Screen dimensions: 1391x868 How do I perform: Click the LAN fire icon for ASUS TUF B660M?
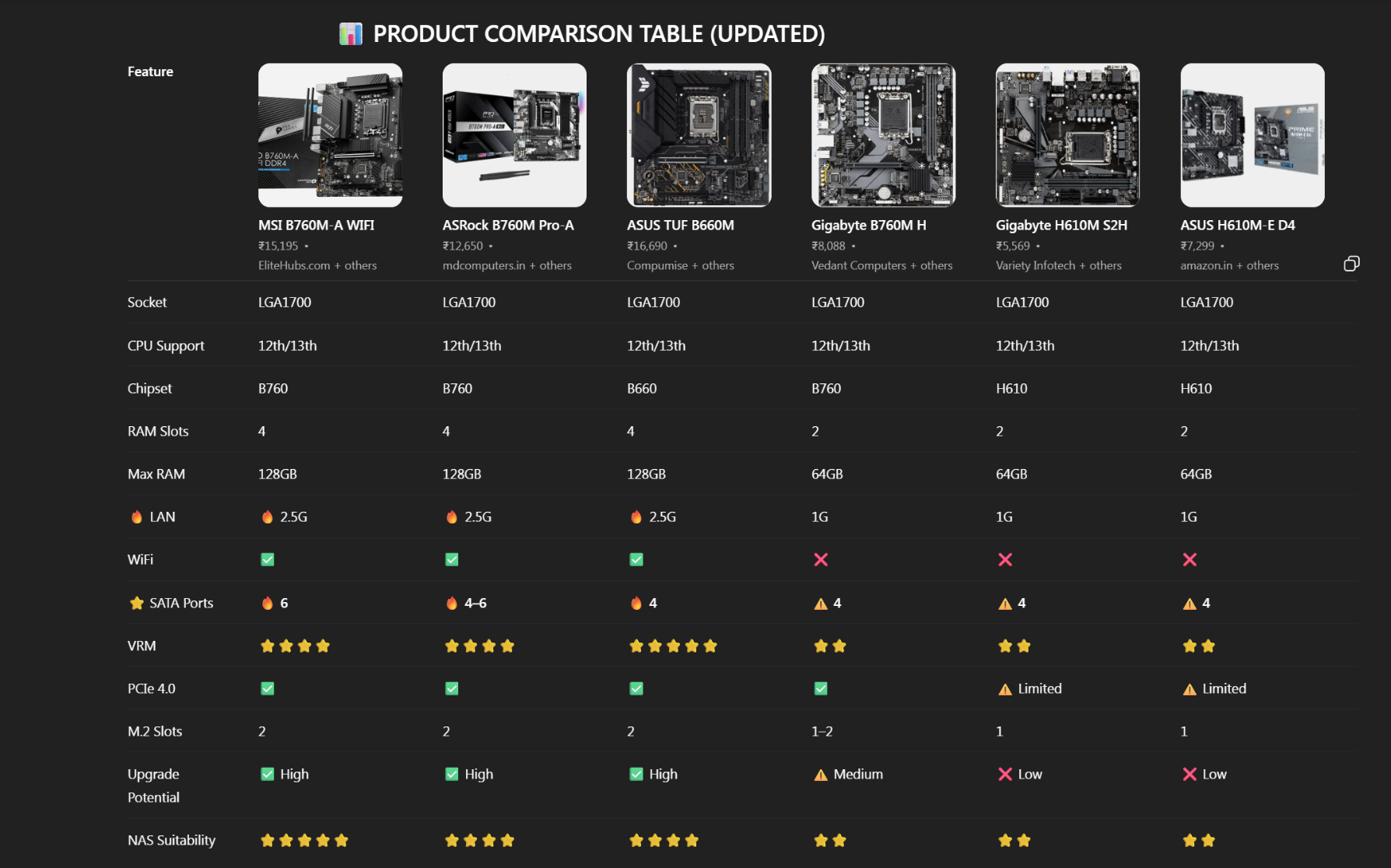[x=636, y=517]
